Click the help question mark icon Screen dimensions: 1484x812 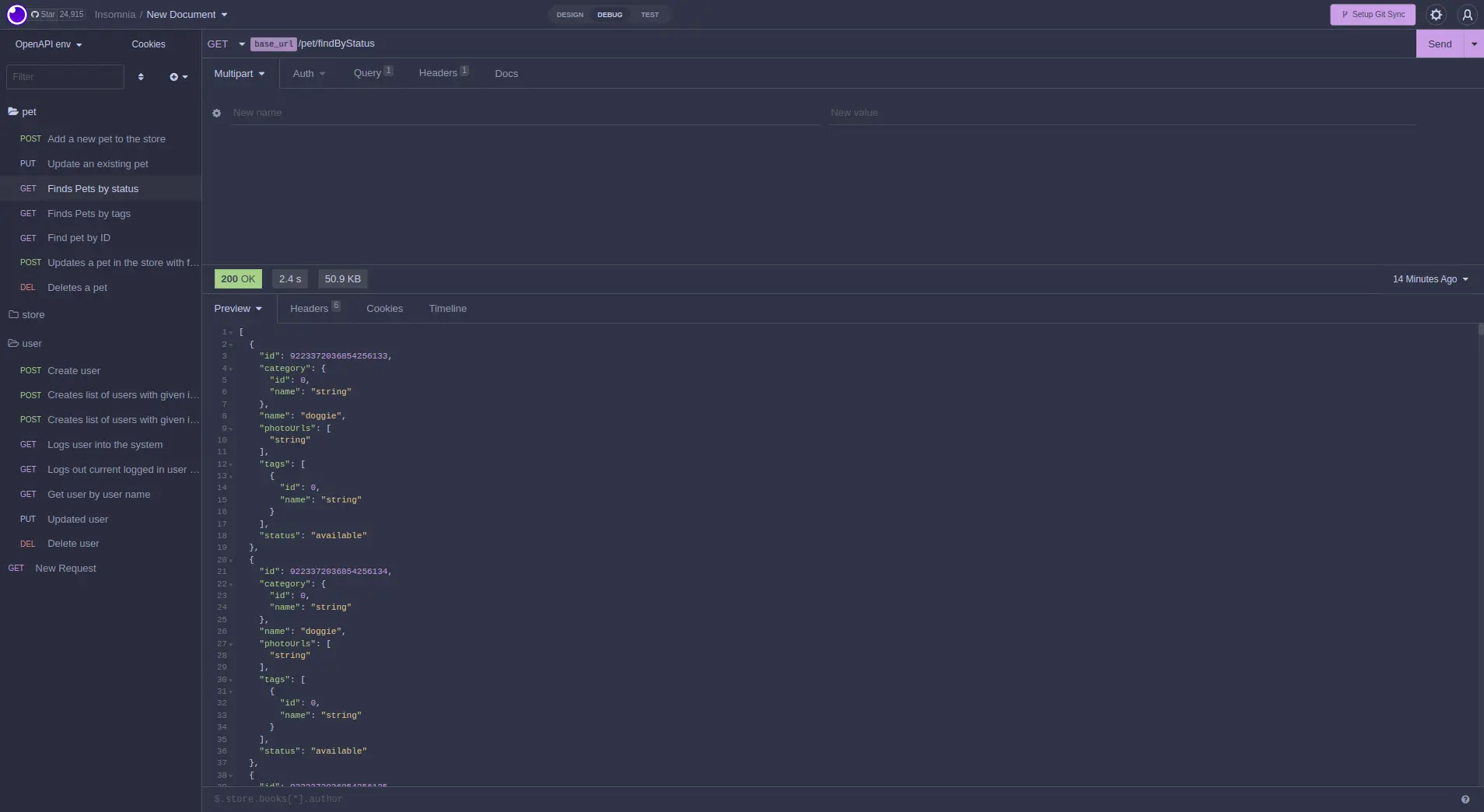pyautogui.click(x=1465, y=800)
